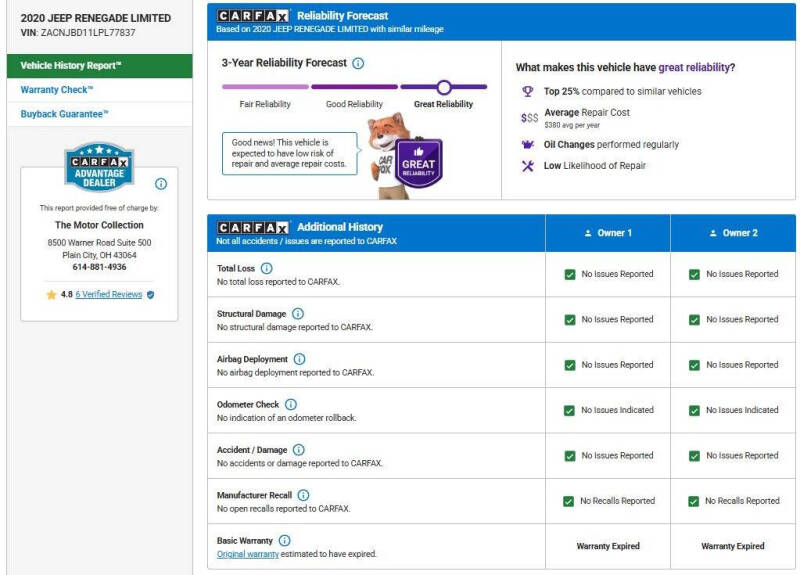Click Airbag Deployment info icon

299,359
